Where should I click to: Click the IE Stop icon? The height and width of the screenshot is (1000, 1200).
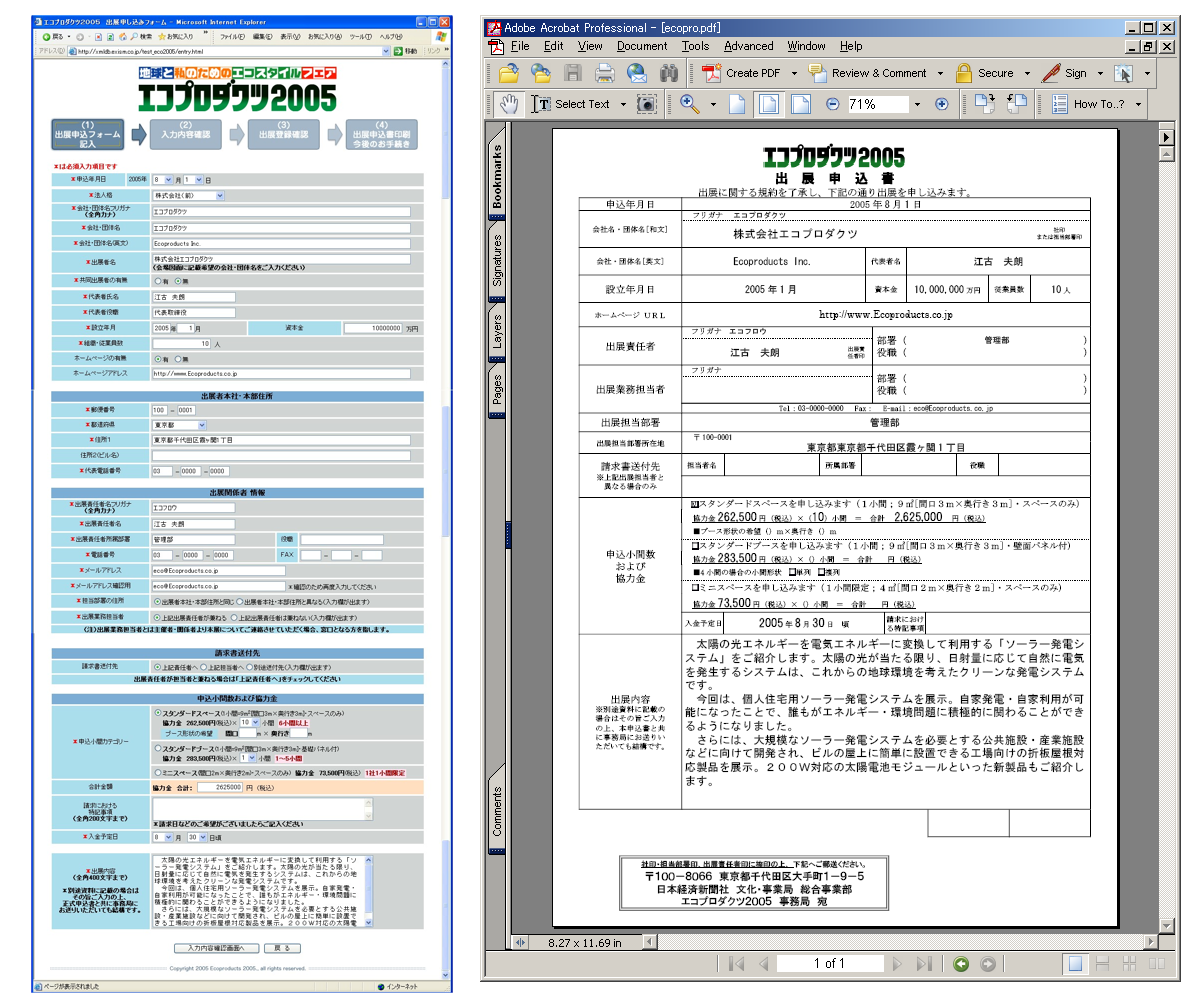click(x=98, y=36)
